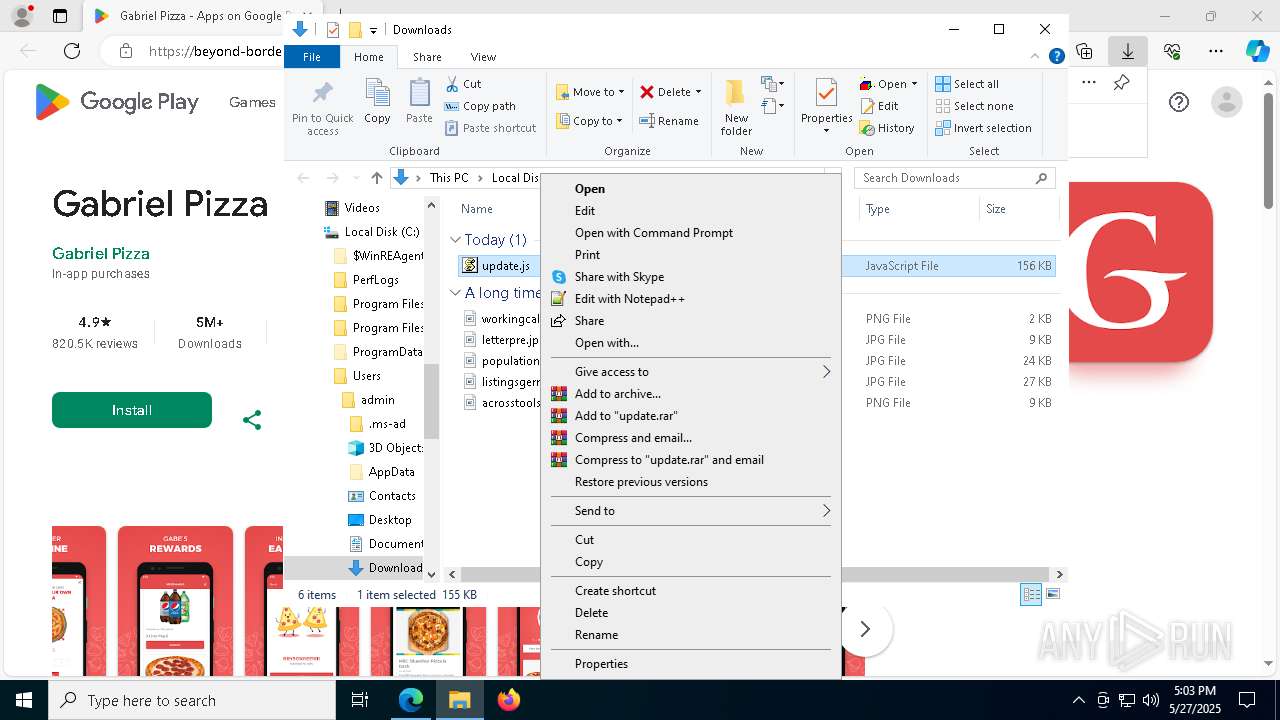Click the ribbon History button
Screen dimensions: 1280x720
pos(887,128)
